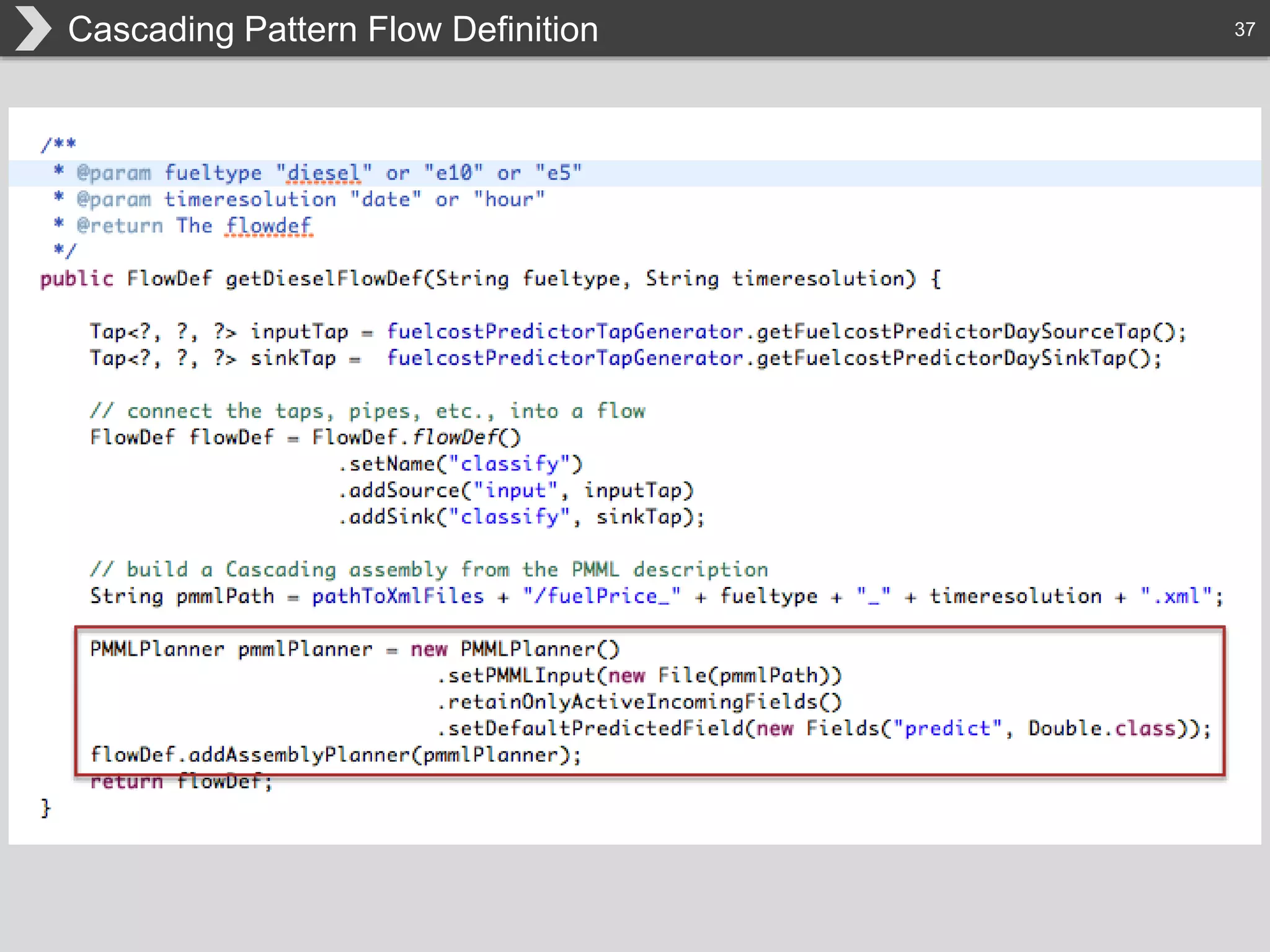
Task: Click the 'return flowDef;' statement
Action: [x=181, y=782]
